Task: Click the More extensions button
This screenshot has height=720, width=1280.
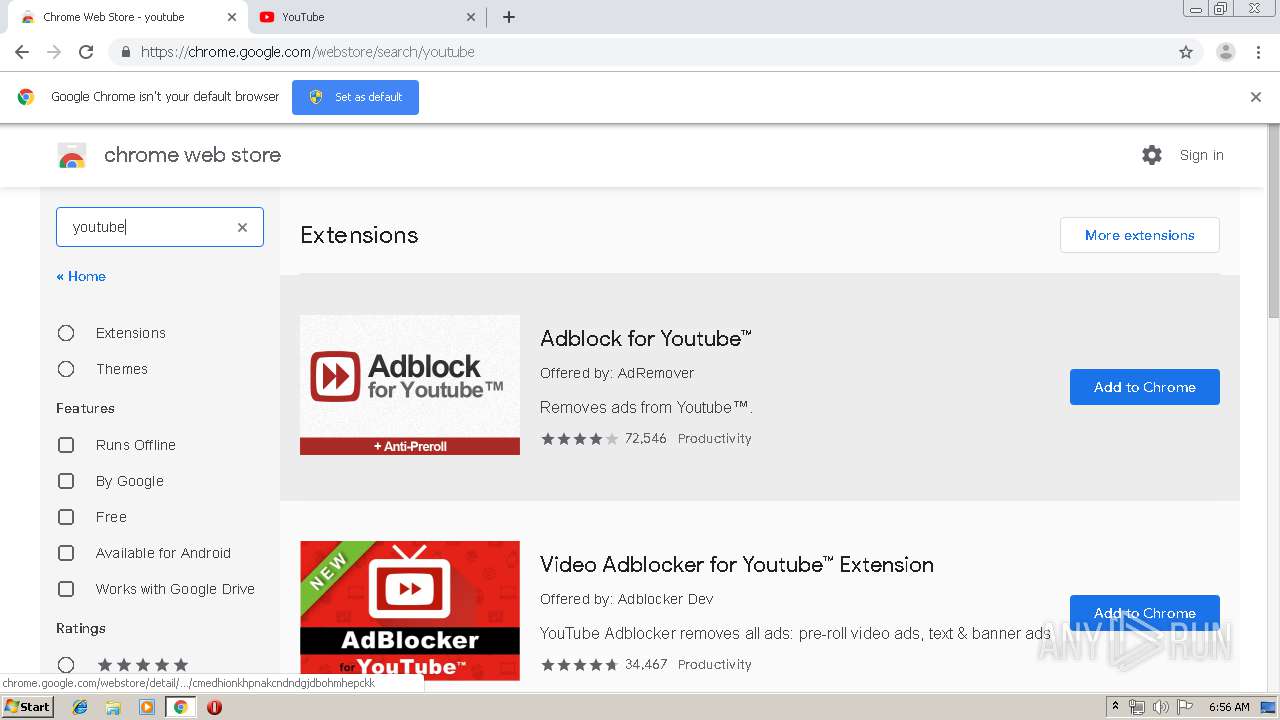Action: tap(1140, 235)
